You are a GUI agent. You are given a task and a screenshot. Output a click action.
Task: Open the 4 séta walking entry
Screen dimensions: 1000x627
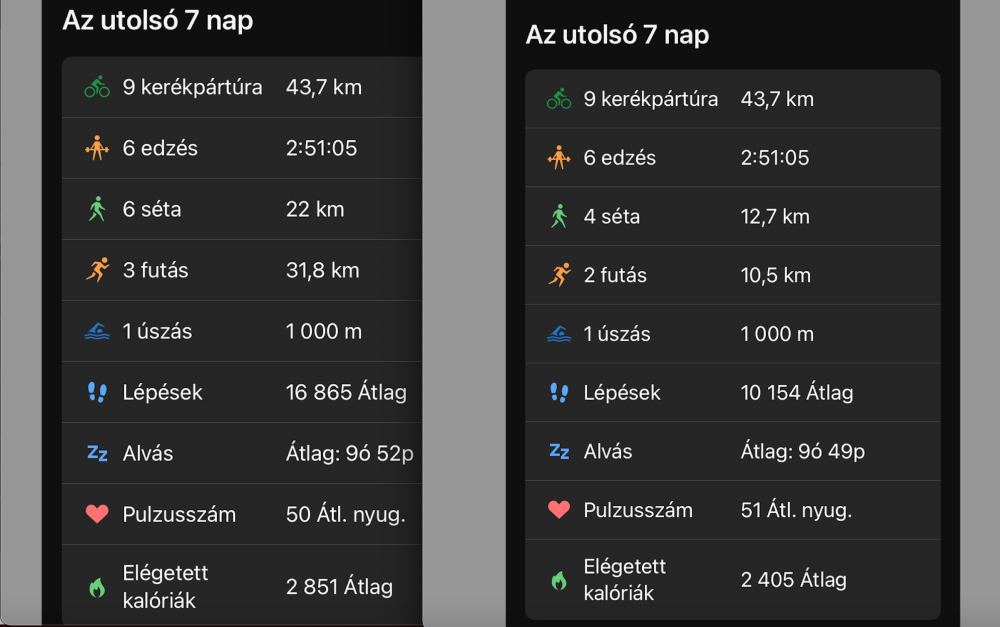(x=612, y=216)
